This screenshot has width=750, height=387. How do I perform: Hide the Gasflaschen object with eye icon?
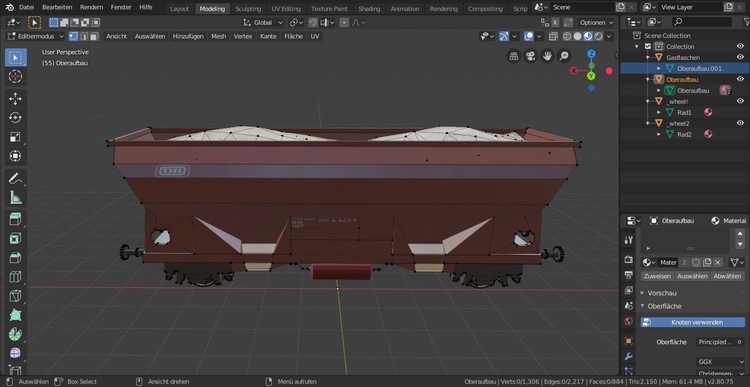[x=740, y=57]
